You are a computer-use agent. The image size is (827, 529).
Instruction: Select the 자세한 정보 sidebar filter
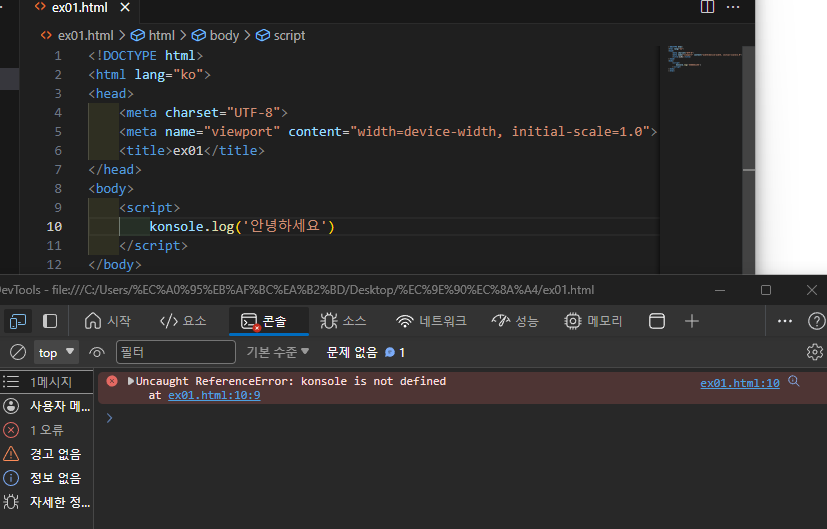point(46,502)
